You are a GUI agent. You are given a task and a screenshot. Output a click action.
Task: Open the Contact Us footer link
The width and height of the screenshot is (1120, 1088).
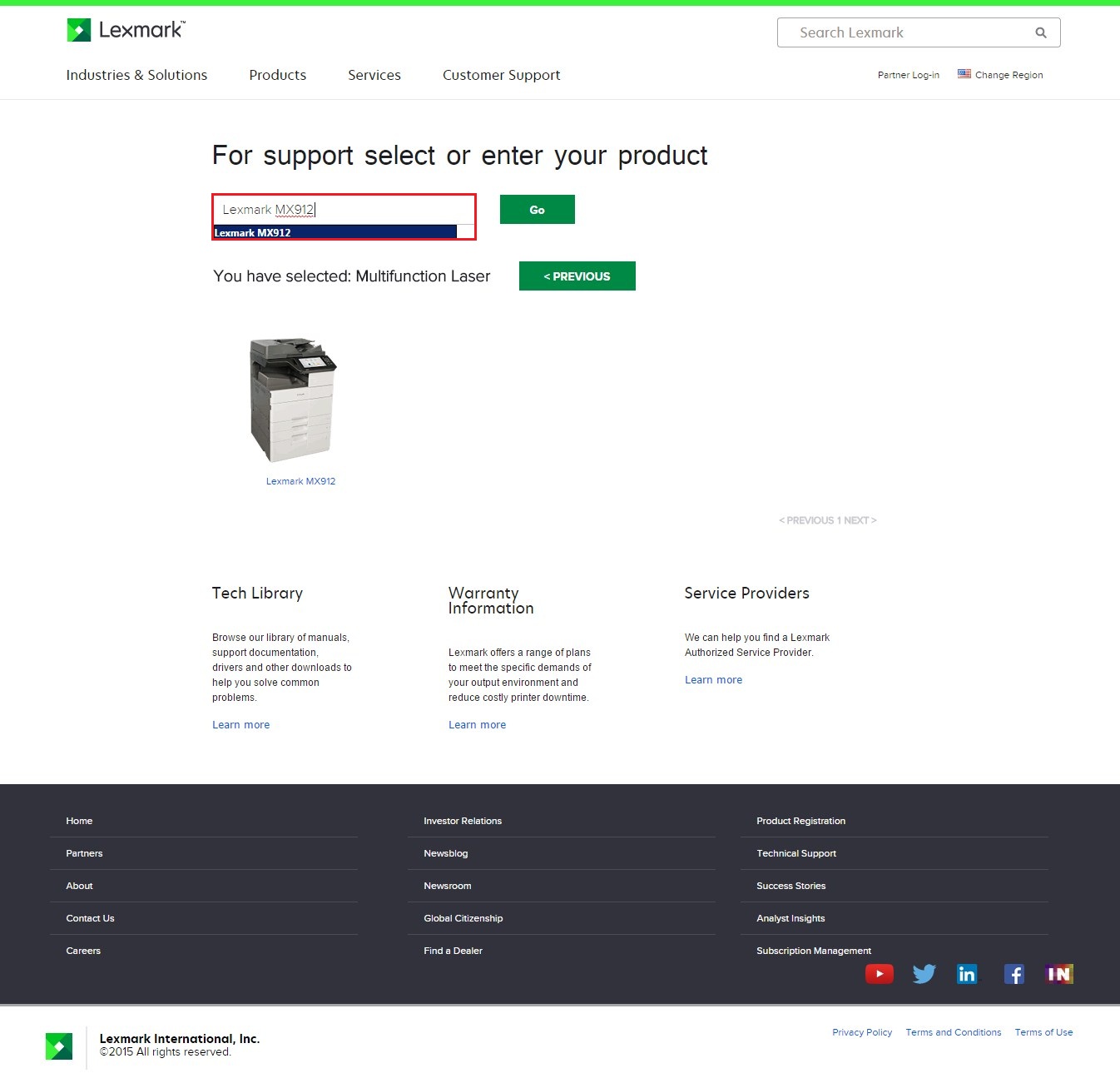point(90,918)
